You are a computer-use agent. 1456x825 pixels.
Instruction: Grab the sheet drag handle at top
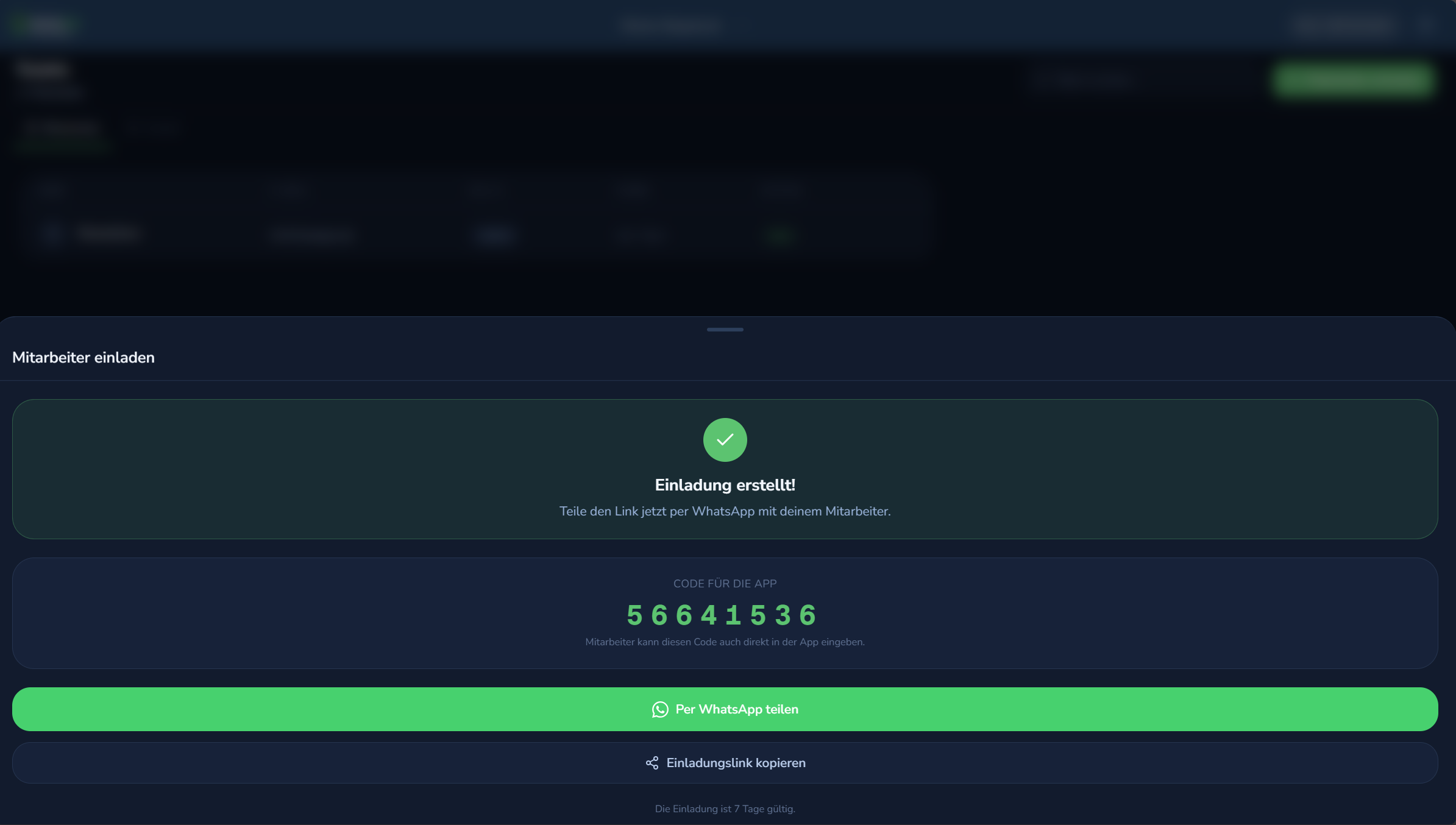click(725, 330)
